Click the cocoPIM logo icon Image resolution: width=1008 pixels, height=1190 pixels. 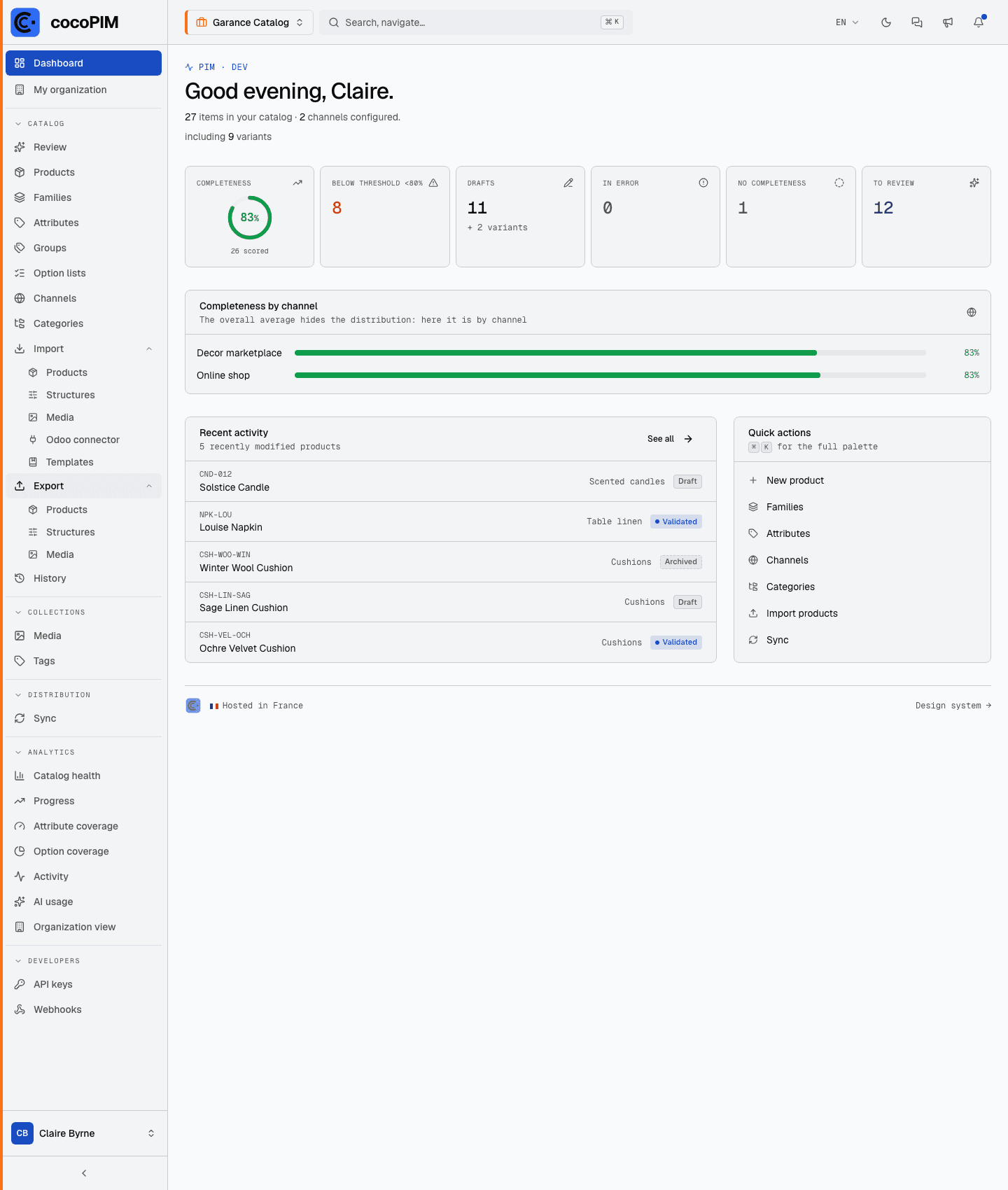[25, 22]
